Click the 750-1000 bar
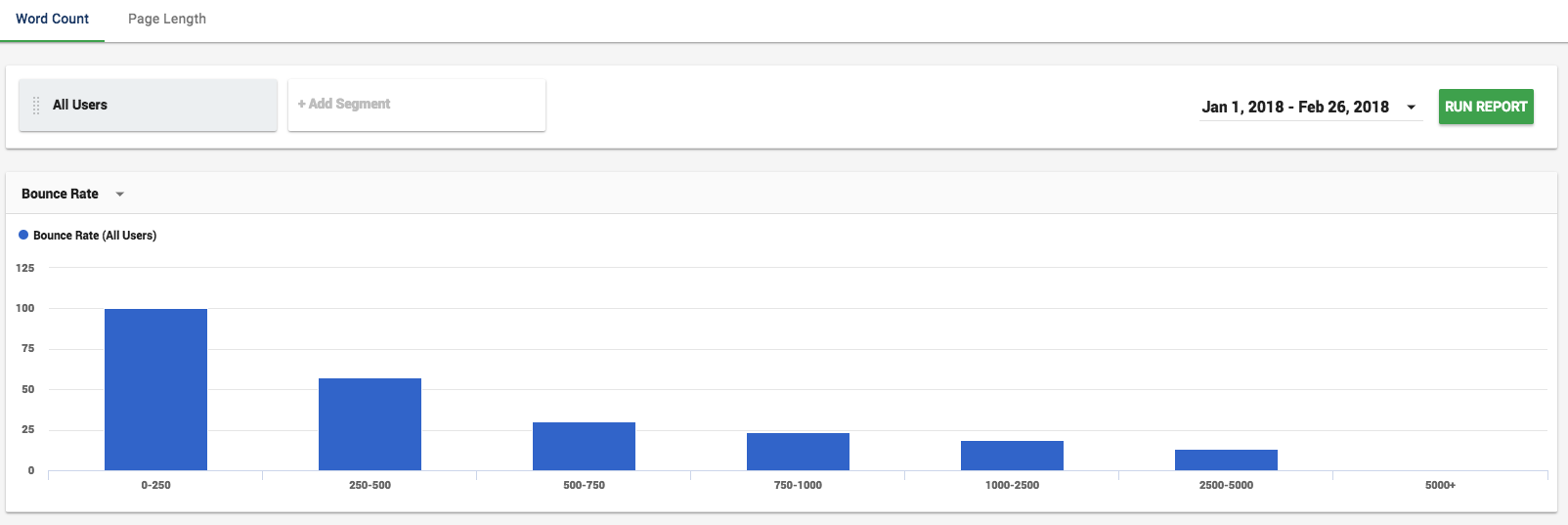The height and width of the screenshot is (525, 1568). [x=798, y=452]
